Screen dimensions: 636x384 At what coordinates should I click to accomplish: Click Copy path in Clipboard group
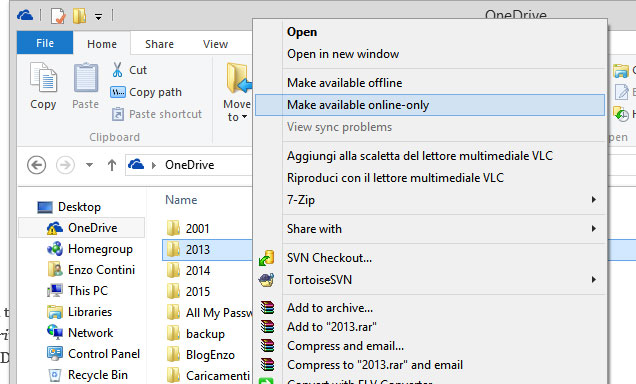tap(146, 92)
